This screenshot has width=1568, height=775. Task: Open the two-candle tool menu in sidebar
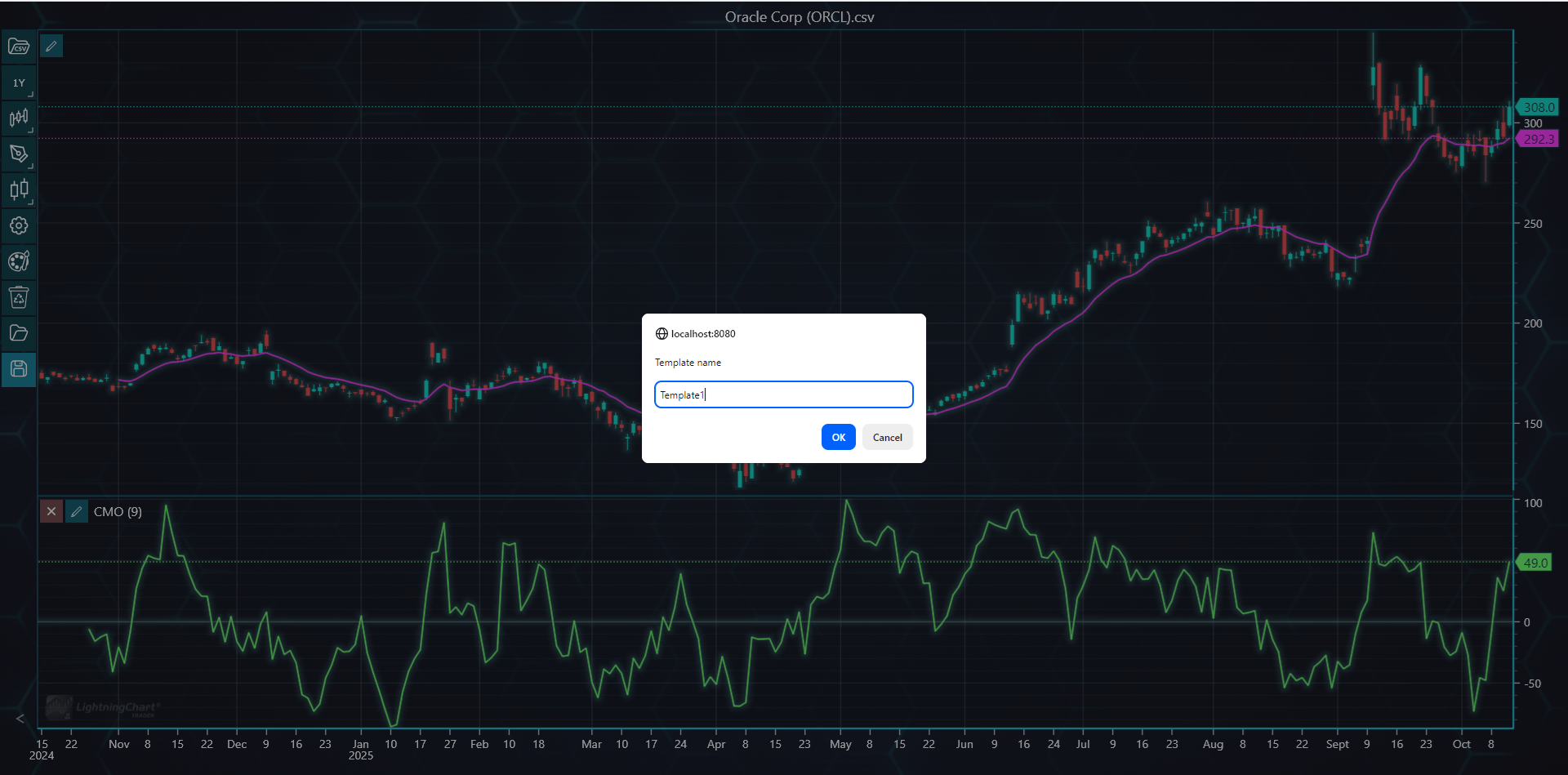coord(19,190)
